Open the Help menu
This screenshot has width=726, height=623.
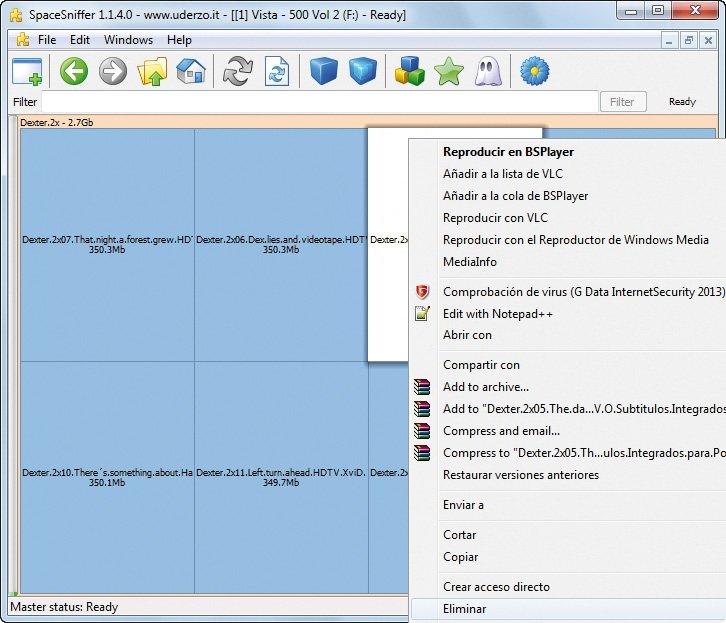(x=179, y=40)
